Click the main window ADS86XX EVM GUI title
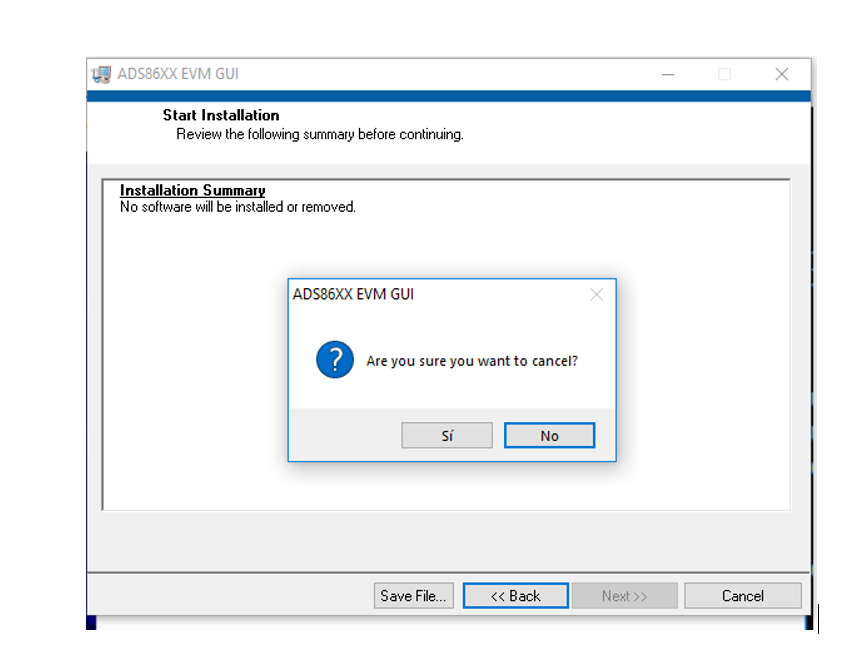This screenshot has width=864, height=649. coord(177,74)
